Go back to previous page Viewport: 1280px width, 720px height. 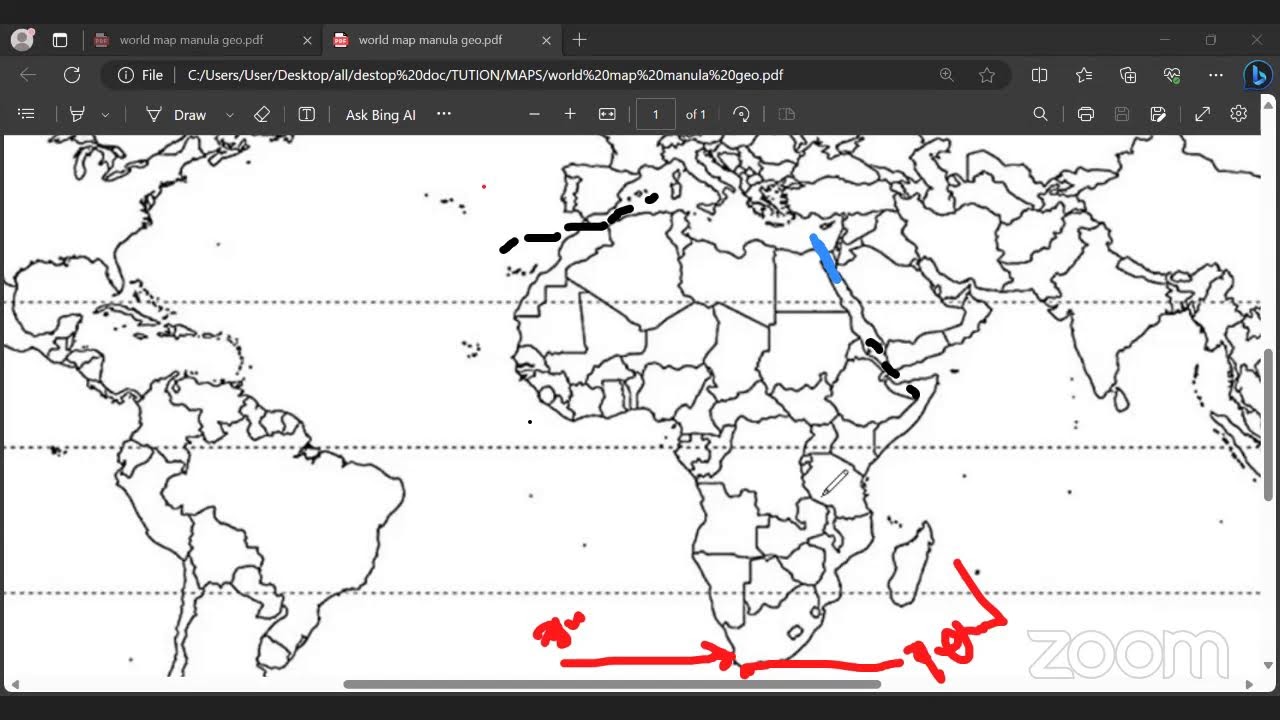pyautogui.click(x=28, y=75)
